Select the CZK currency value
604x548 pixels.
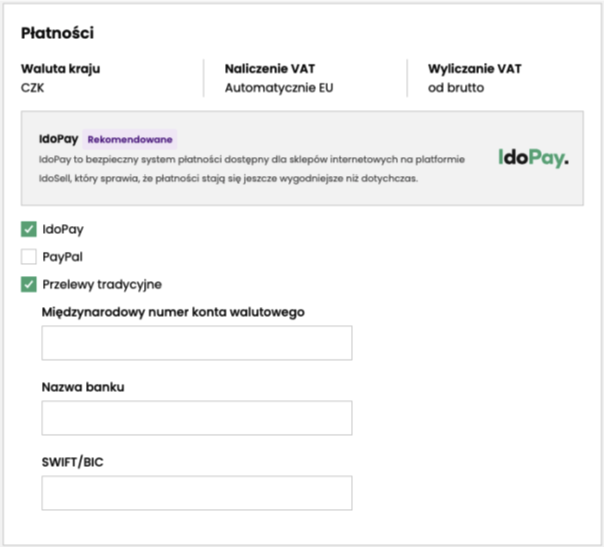(32, 88)
